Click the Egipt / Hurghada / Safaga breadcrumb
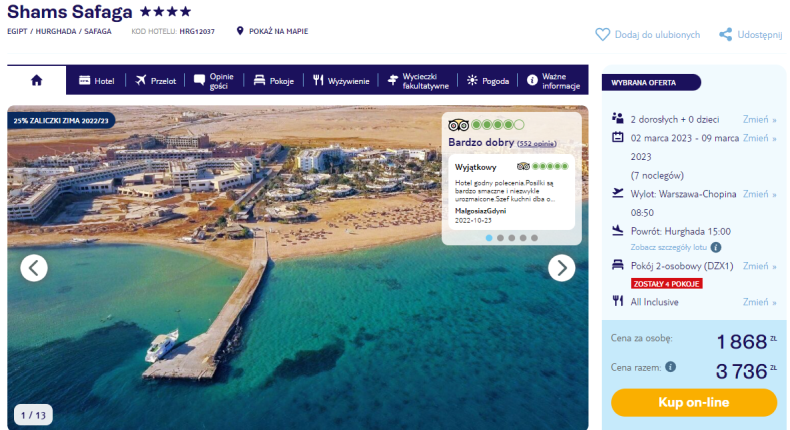Viewport: 790px width, 430px height. 59,31
